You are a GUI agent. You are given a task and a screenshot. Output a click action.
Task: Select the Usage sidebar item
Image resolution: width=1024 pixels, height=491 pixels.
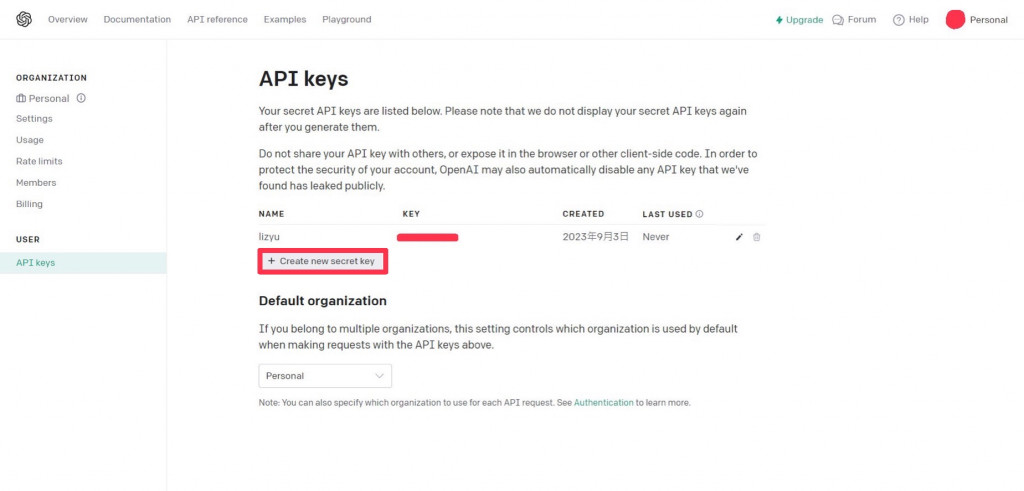(x=30, y=140)
